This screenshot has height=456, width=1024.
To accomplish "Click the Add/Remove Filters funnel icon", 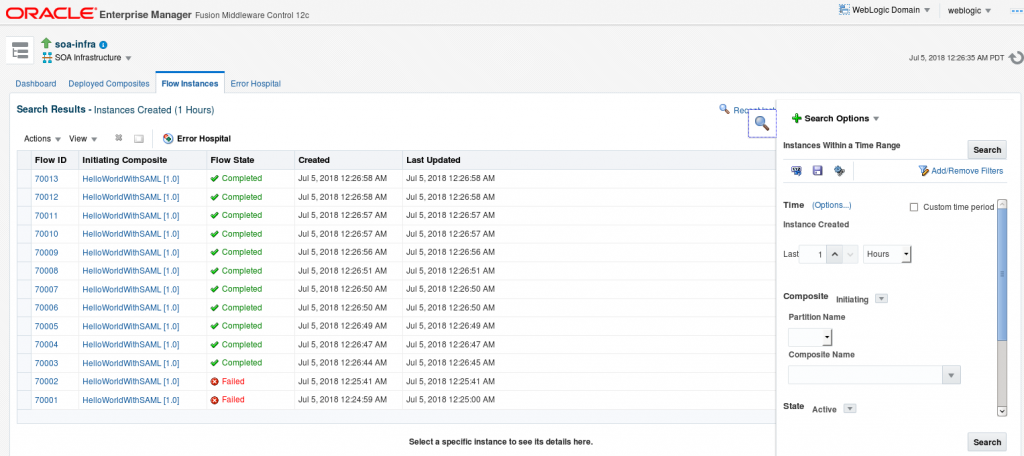I will pyautogui.click(x=923, y=171).
